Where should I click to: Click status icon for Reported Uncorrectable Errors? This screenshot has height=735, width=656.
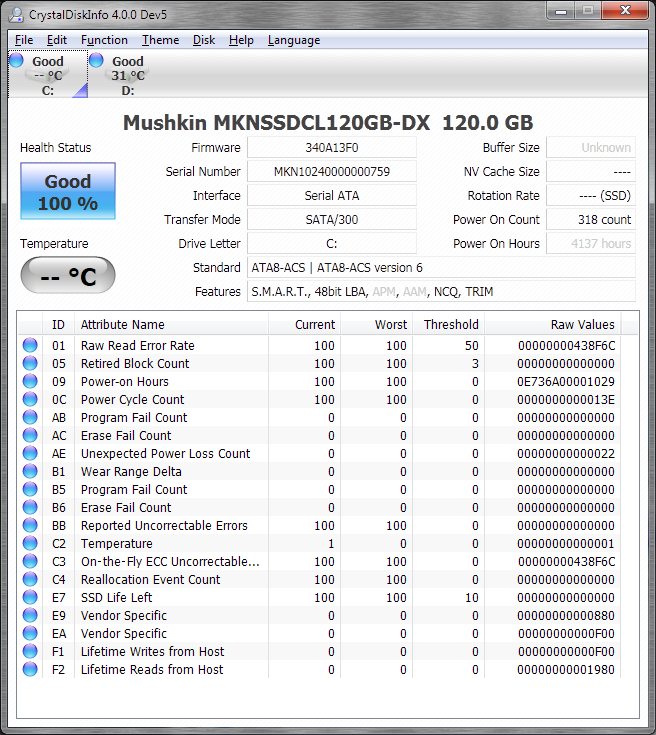(x=30, y=525)
